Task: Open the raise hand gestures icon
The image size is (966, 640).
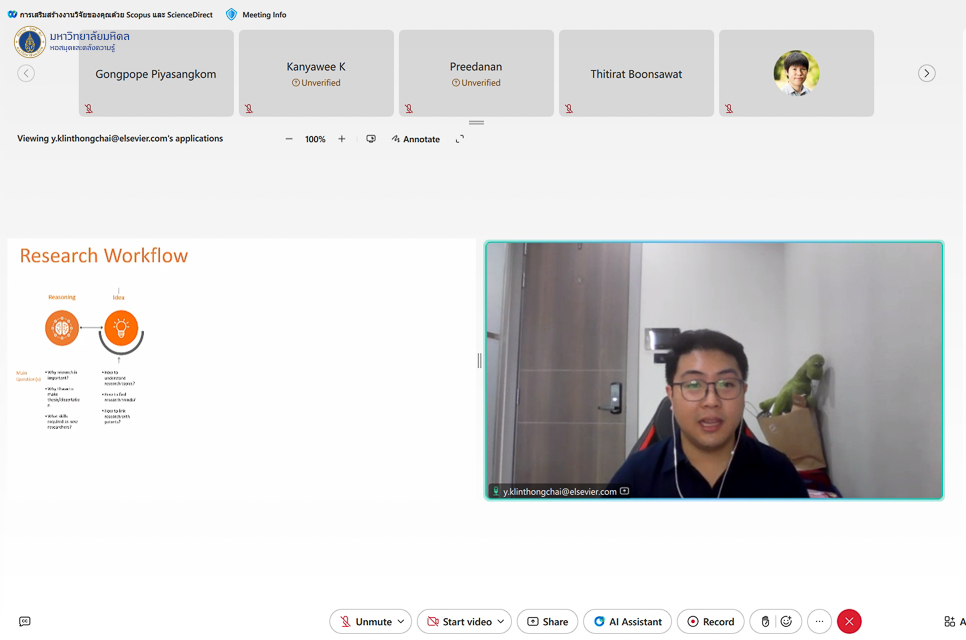Action: pos(765,621)
